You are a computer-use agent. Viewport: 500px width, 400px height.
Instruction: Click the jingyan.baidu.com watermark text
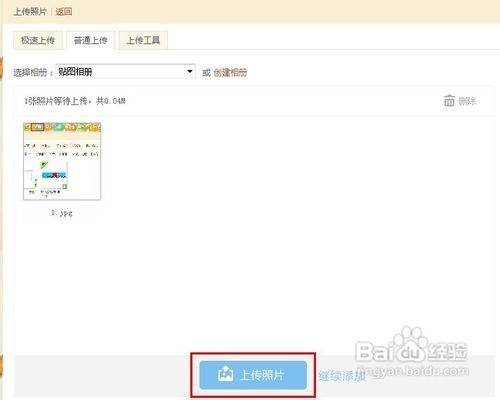pos(413,371)
